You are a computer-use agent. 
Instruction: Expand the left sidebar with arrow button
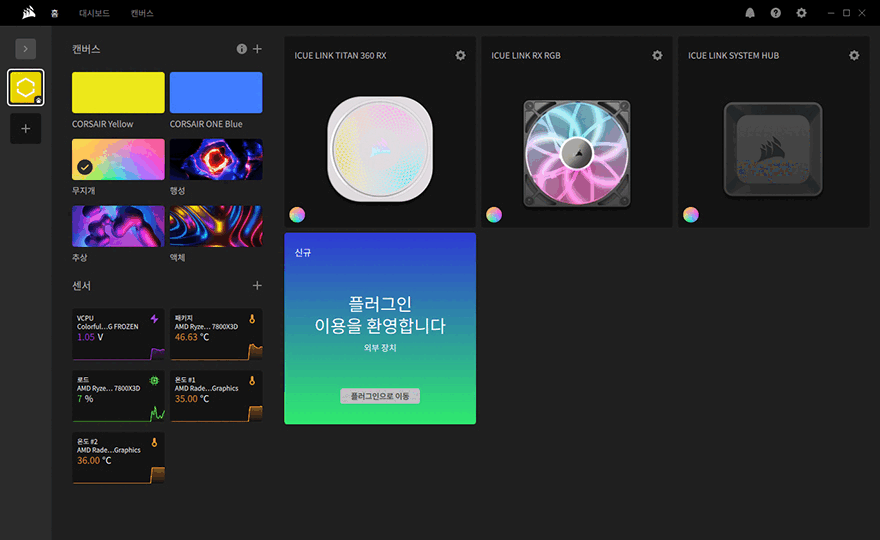click(x=25, y=49)
